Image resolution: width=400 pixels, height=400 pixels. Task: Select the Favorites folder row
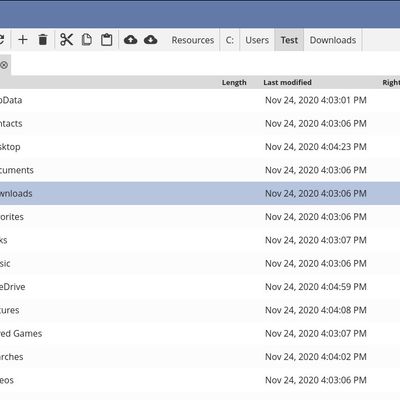click(200, 217)
